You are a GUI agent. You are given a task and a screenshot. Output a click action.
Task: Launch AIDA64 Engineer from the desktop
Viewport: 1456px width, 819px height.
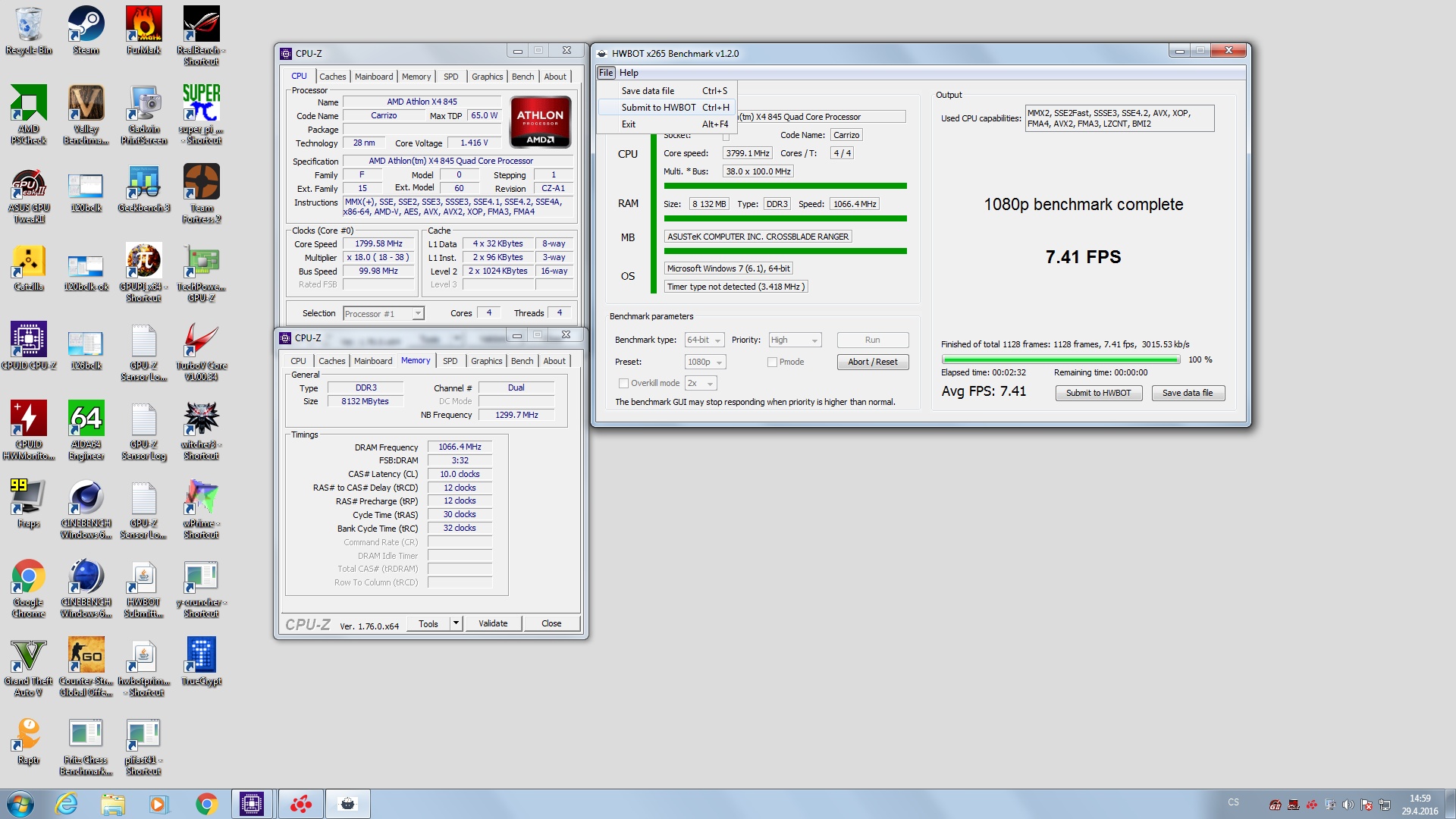(x=86, y=430)
